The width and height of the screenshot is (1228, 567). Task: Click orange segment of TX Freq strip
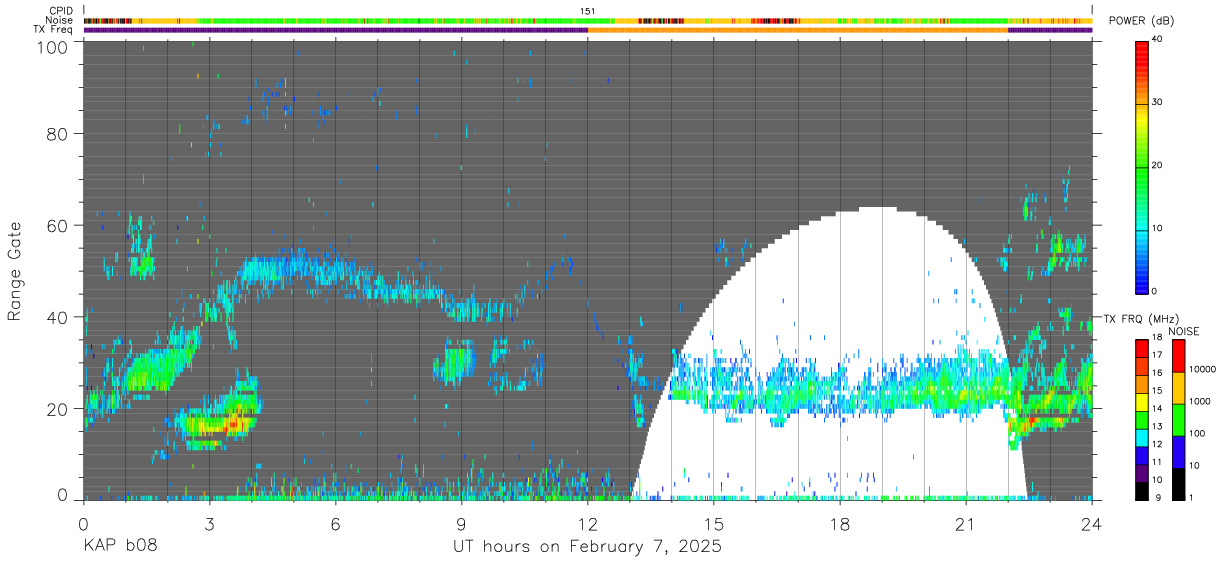pyautogui.click(x=798, y=30)
